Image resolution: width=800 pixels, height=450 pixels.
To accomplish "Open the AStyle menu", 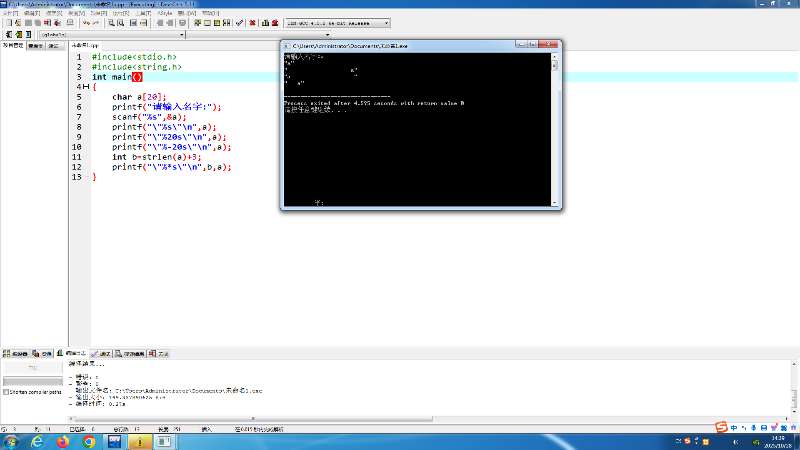I will [x=165, y=13].
